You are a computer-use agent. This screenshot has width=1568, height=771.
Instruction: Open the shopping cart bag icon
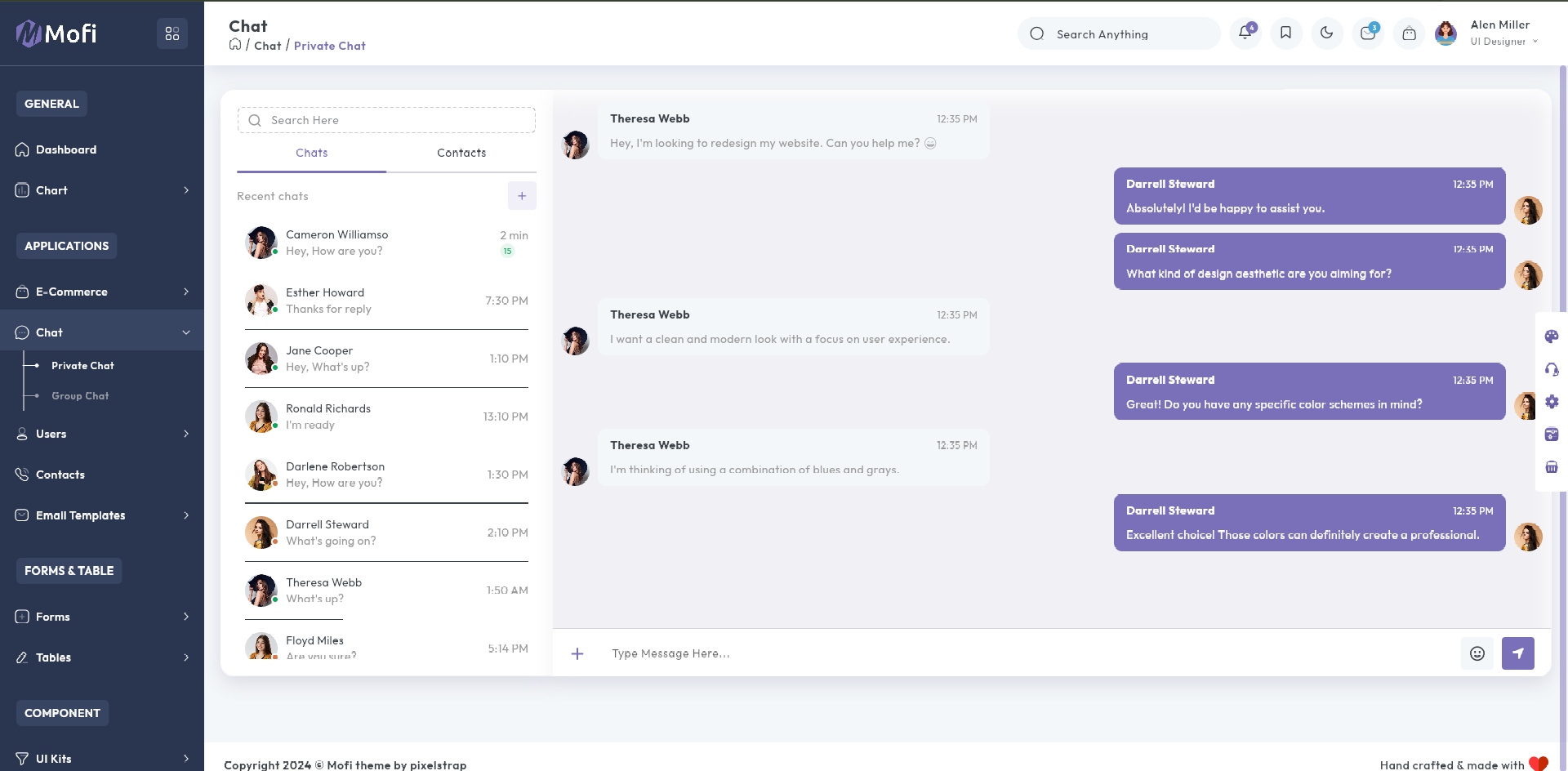tap(1409, 33)
